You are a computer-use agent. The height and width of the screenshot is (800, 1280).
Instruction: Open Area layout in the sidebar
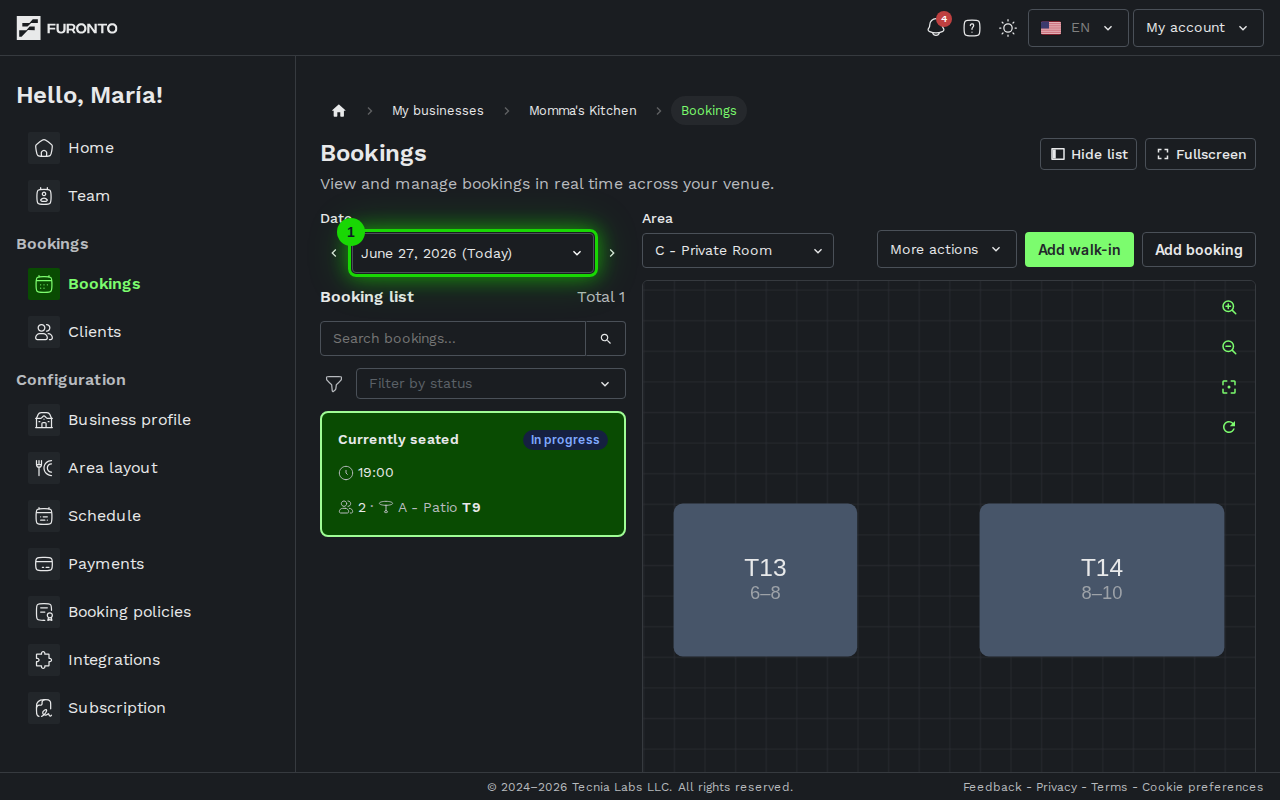coord(113,468)
